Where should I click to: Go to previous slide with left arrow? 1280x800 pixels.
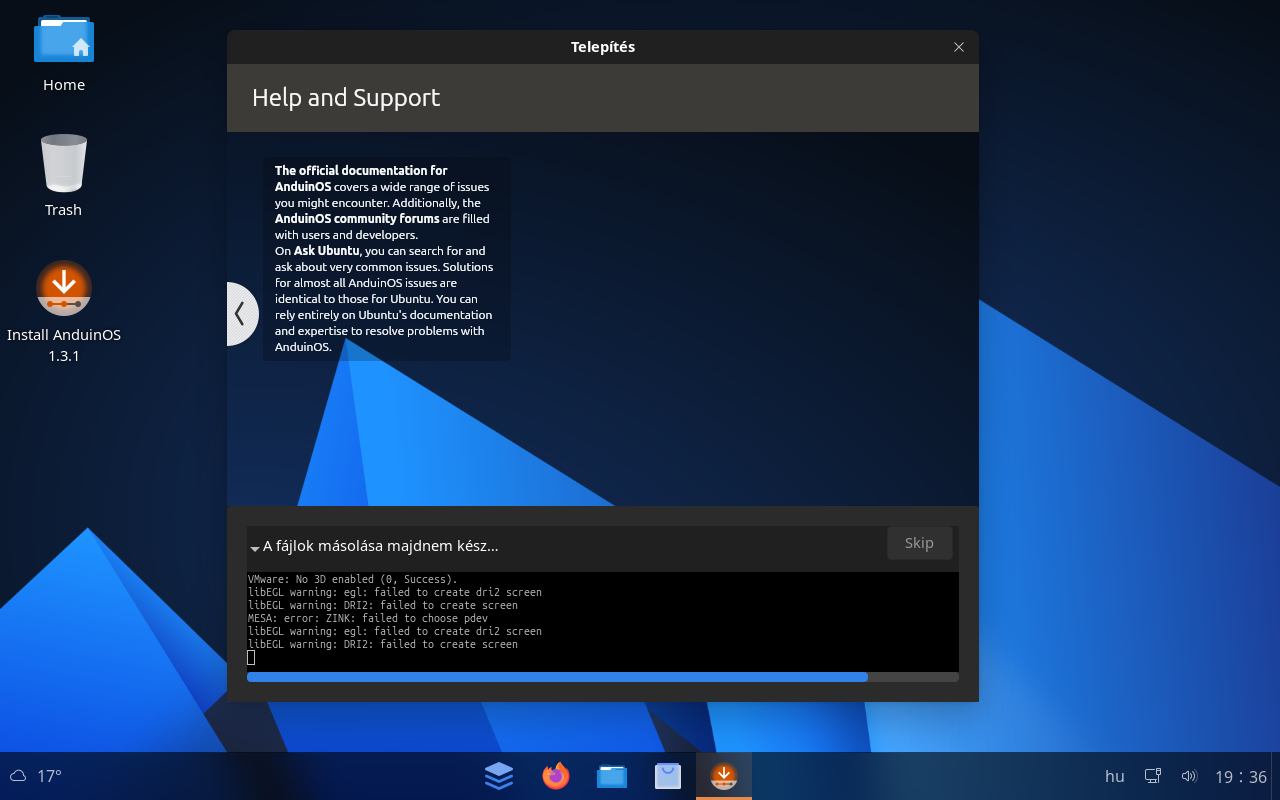tap(240, 314)
